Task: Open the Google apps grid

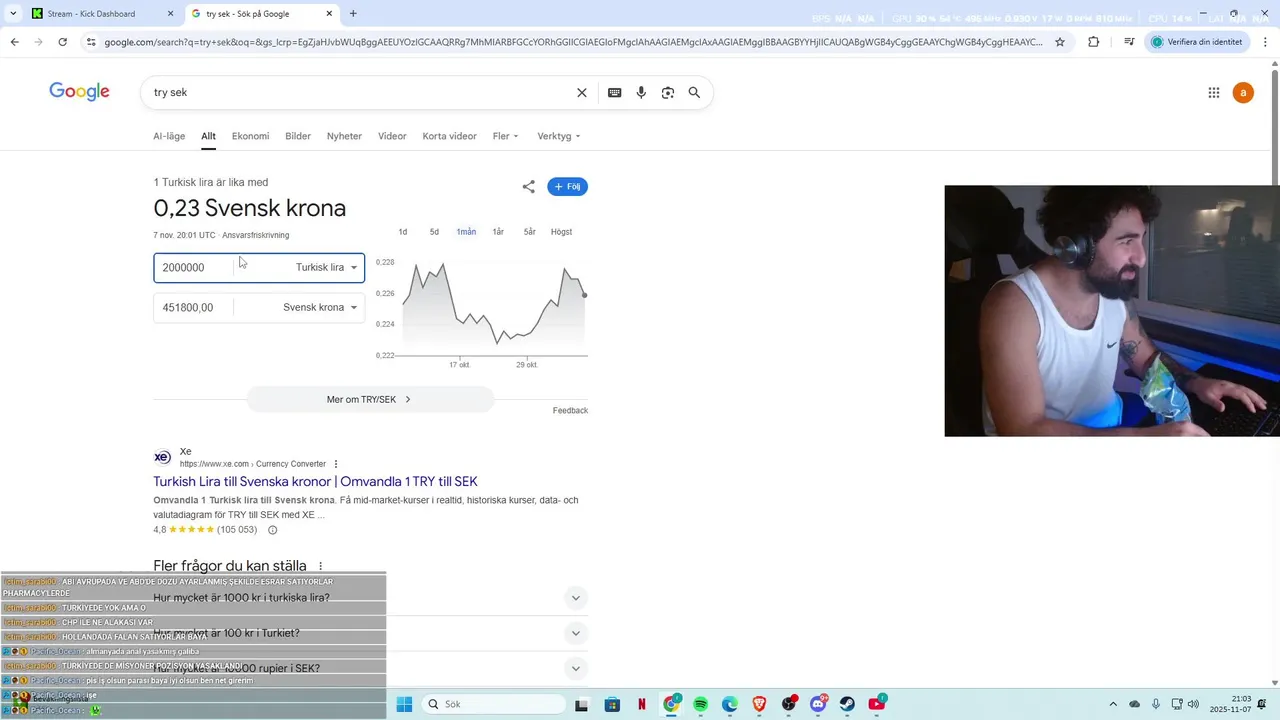Action: pos(1214,93)
